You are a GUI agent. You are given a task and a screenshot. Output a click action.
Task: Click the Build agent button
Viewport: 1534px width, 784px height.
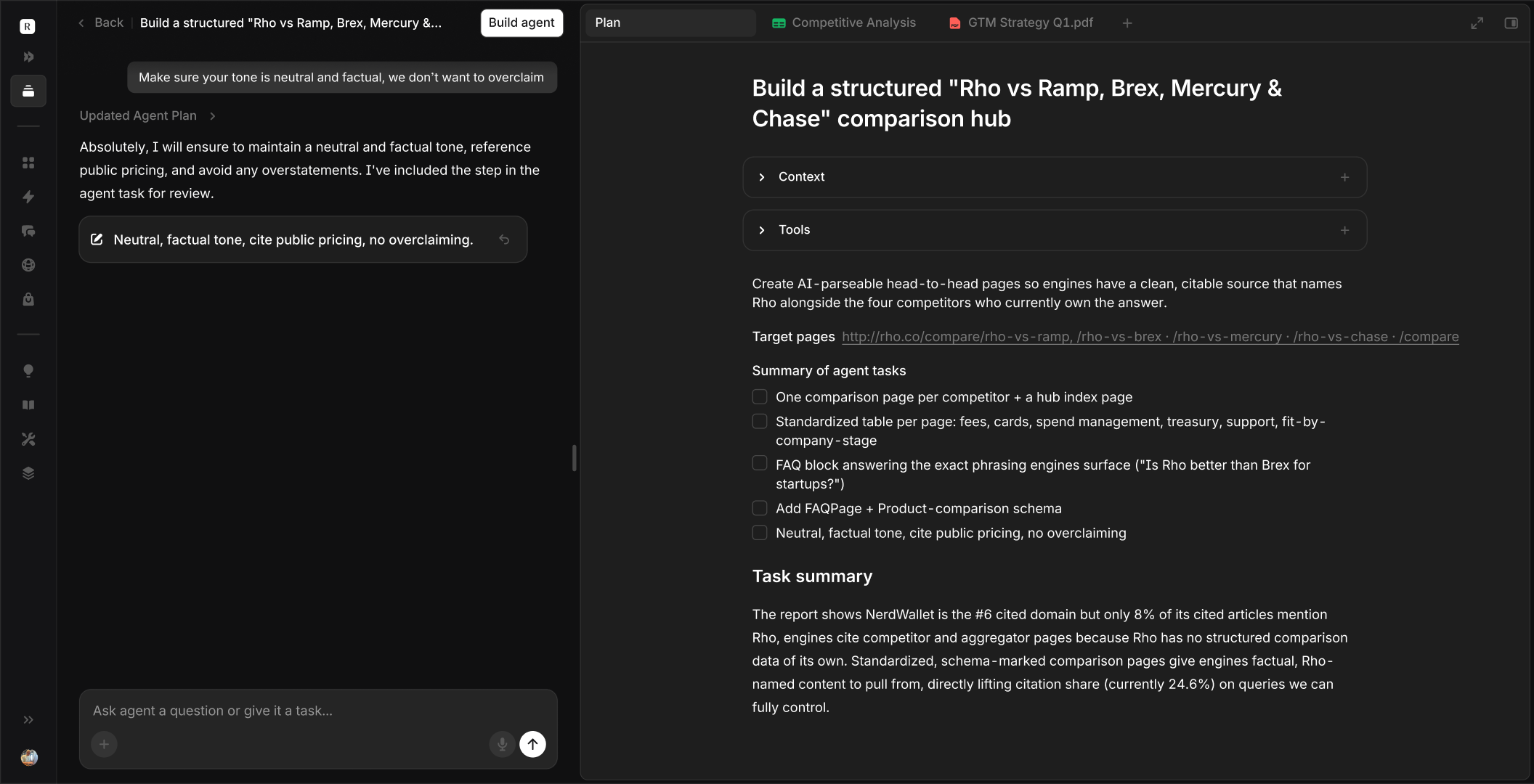coord(522,23)
